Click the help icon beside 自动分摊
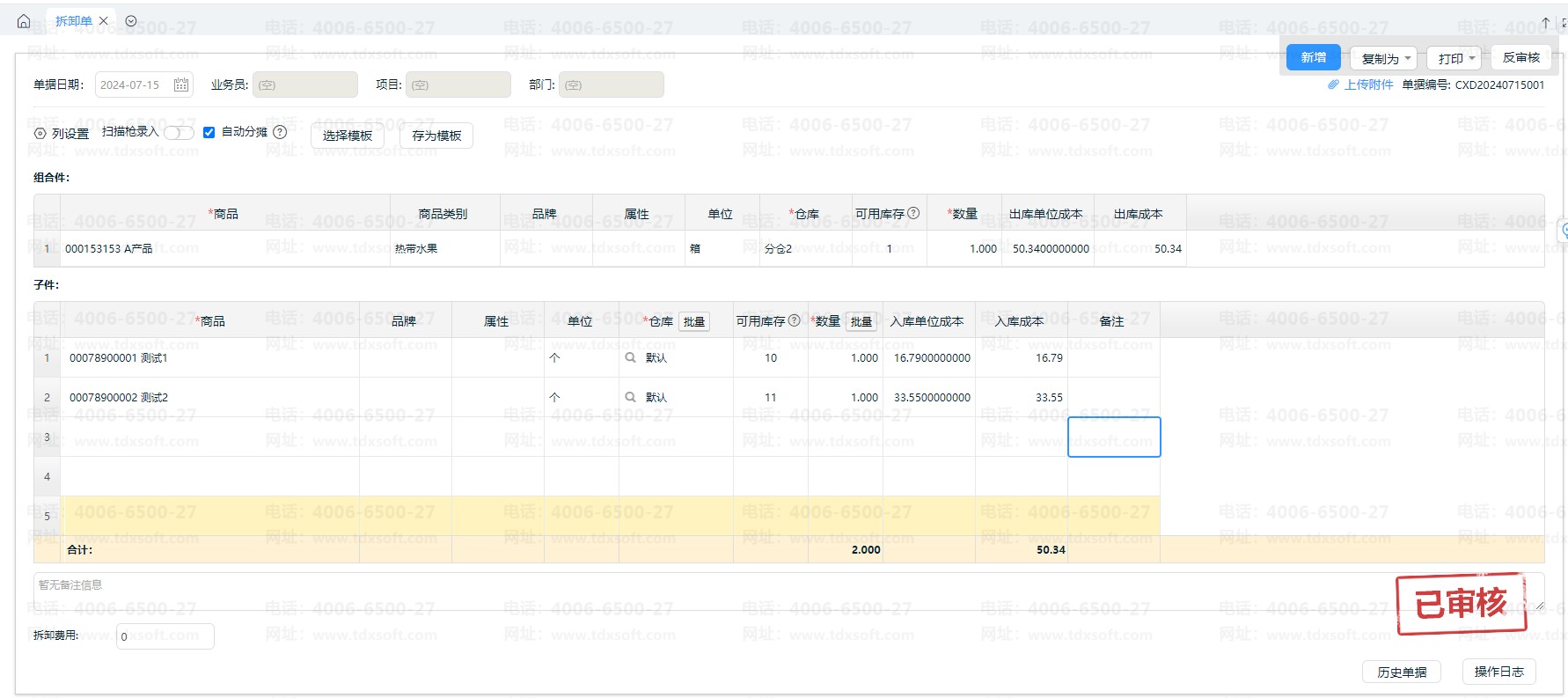The image size is (1568, 698). tap(280, 132)
